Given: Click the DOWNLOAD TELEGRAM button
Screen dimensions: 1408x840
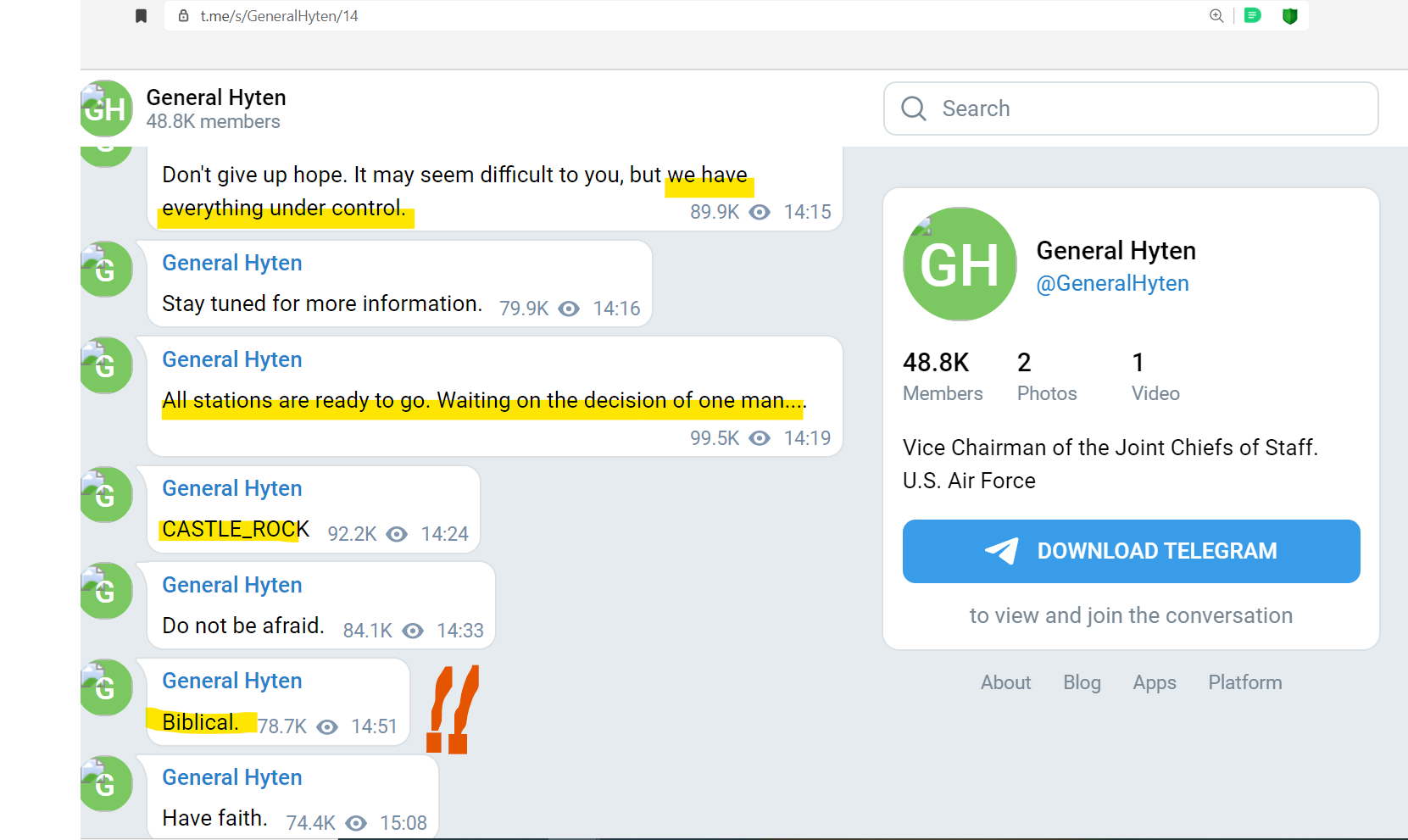Looking at the screenshot, I should point(1132,551).
